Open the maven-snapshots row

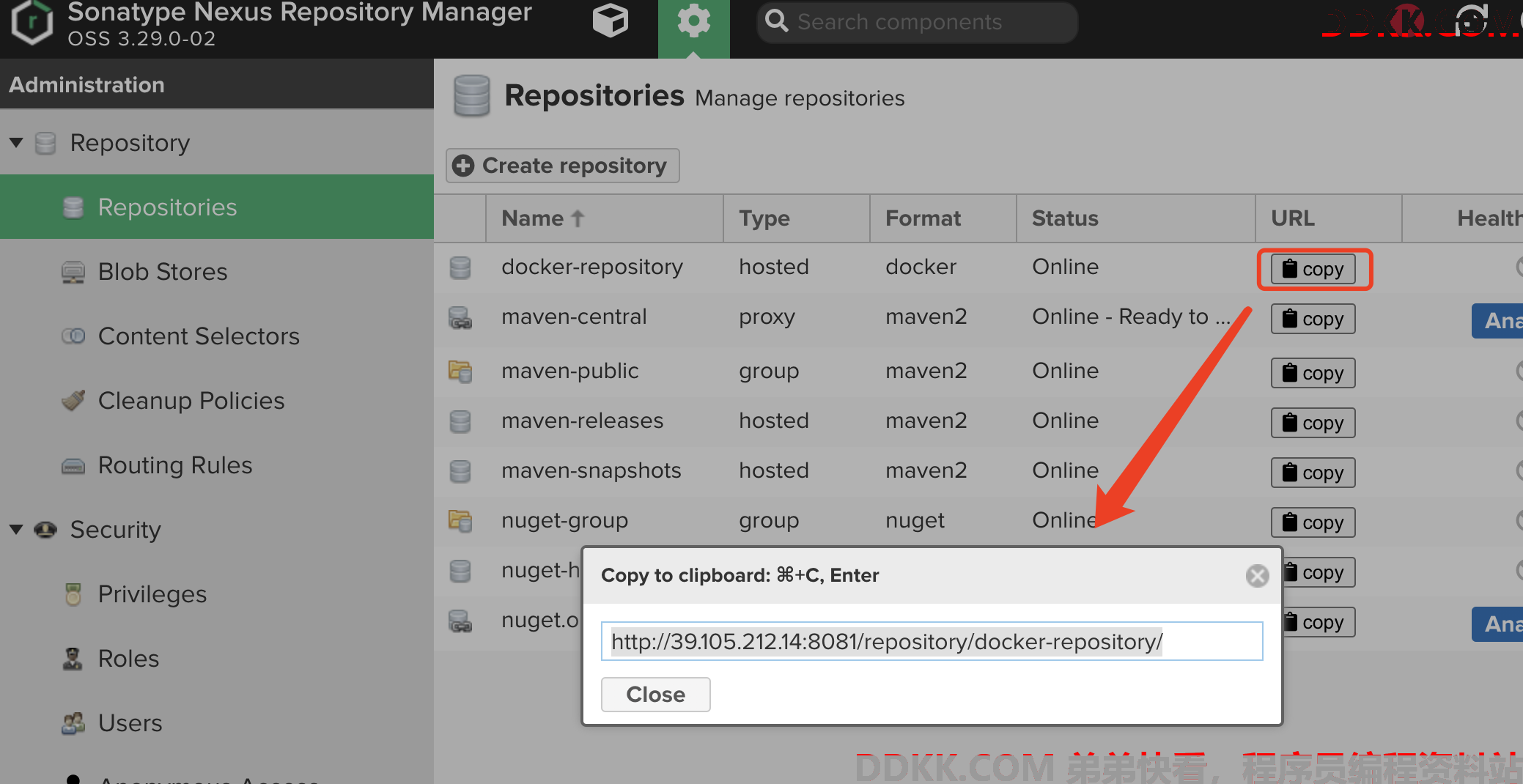[978, 471]
